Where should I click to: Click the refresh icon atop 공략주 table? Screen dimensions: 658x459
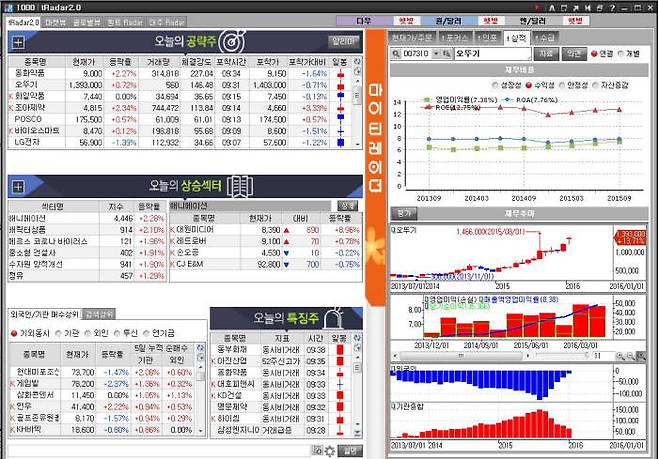point(357,62)
